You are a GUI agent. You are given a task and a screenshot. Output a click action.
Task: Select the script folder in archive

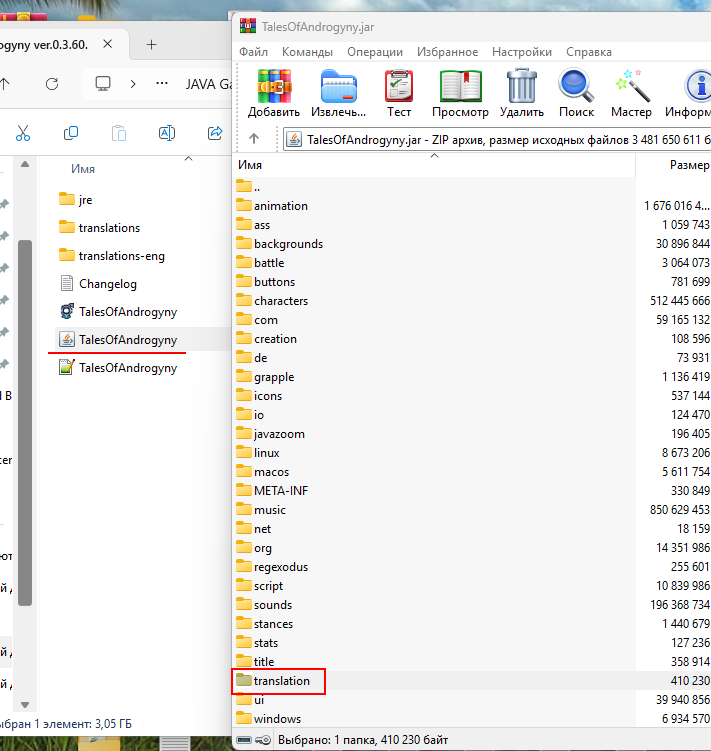point(260,586)
